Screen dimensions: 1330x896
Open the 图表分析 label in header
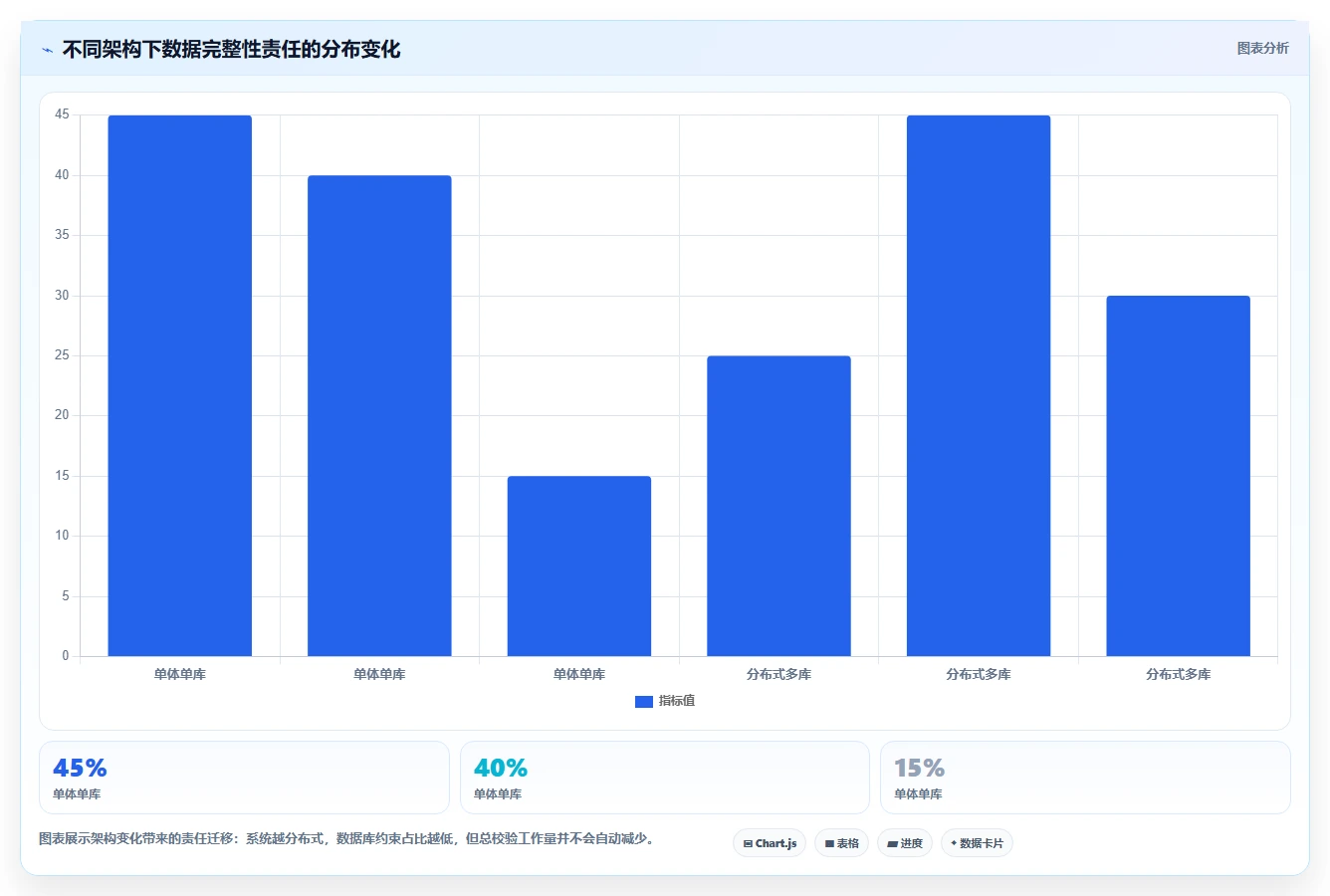coord(1262,48)
